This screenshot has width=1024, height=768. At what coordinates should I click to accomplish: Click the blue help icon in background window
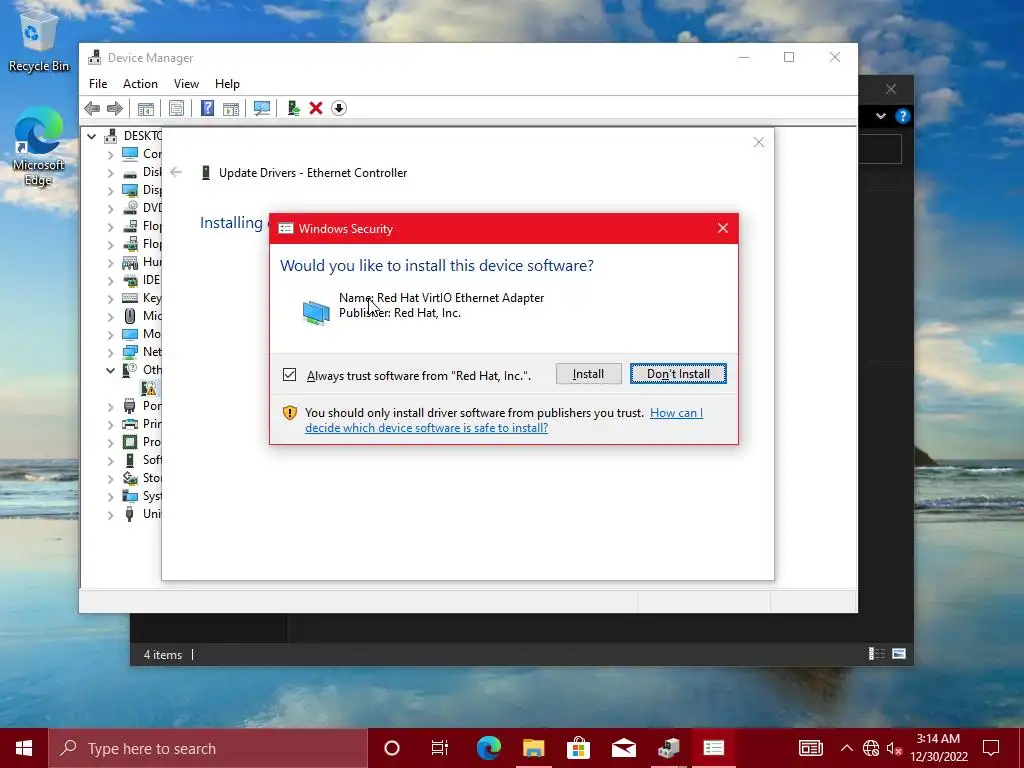(x=903, y=116)
